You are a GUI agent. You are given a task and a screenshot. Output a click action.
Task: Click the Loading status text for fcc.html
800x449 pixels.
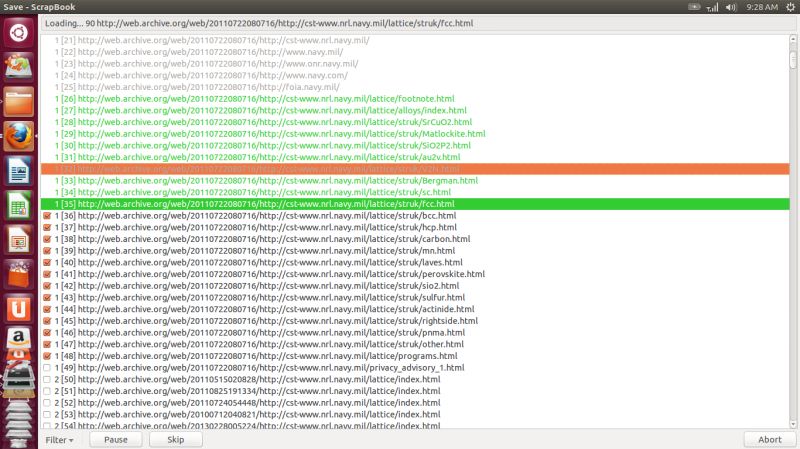click(x=259, y=23)
